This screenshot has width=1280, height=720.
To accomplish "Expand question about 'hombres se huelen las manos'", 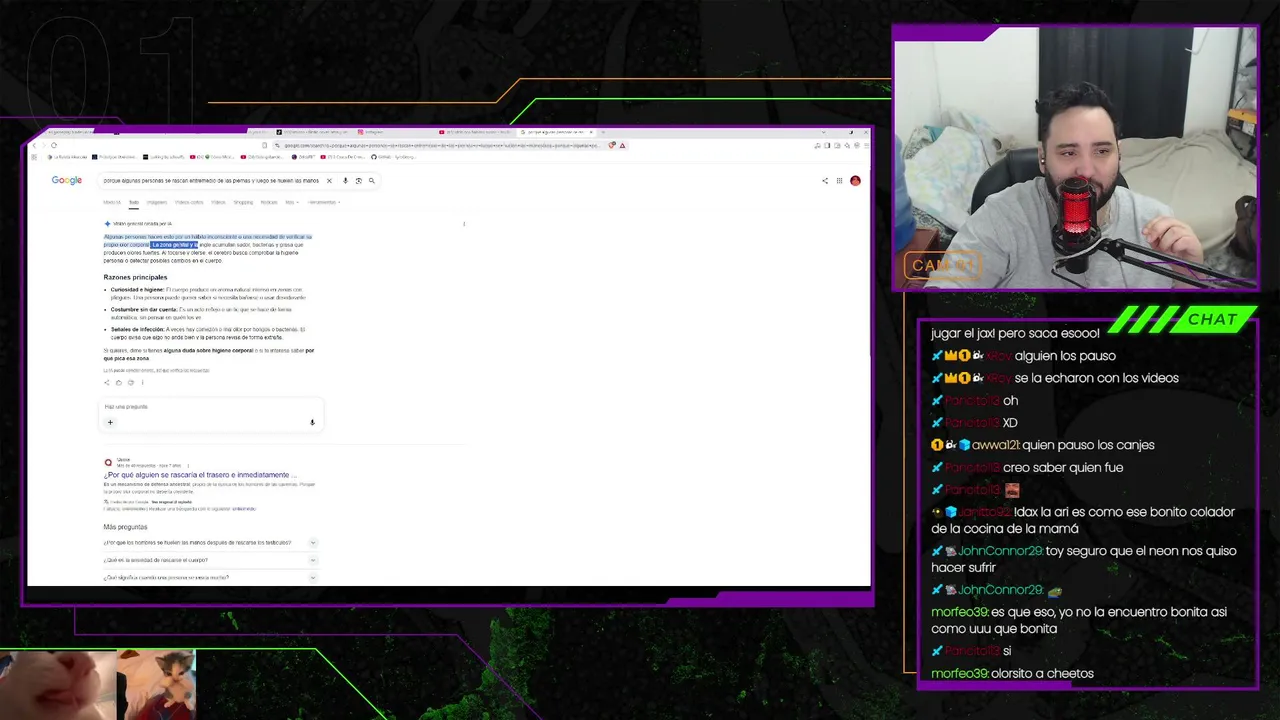I will point(210,543).
